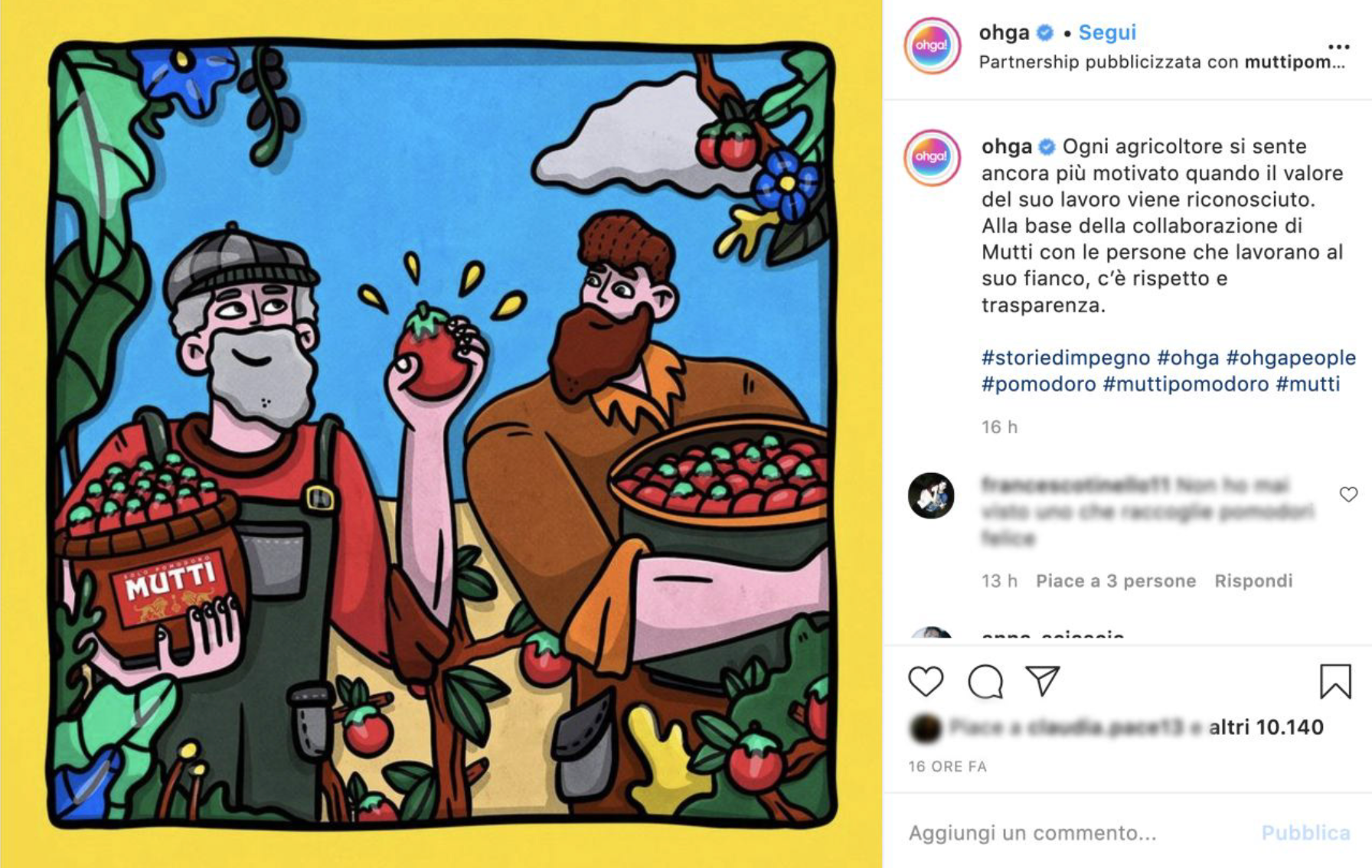View who liked the comment, Piace a 3 persone
The width and height of the screenshot is (1372, 868).
click(x=1116, y=581)
